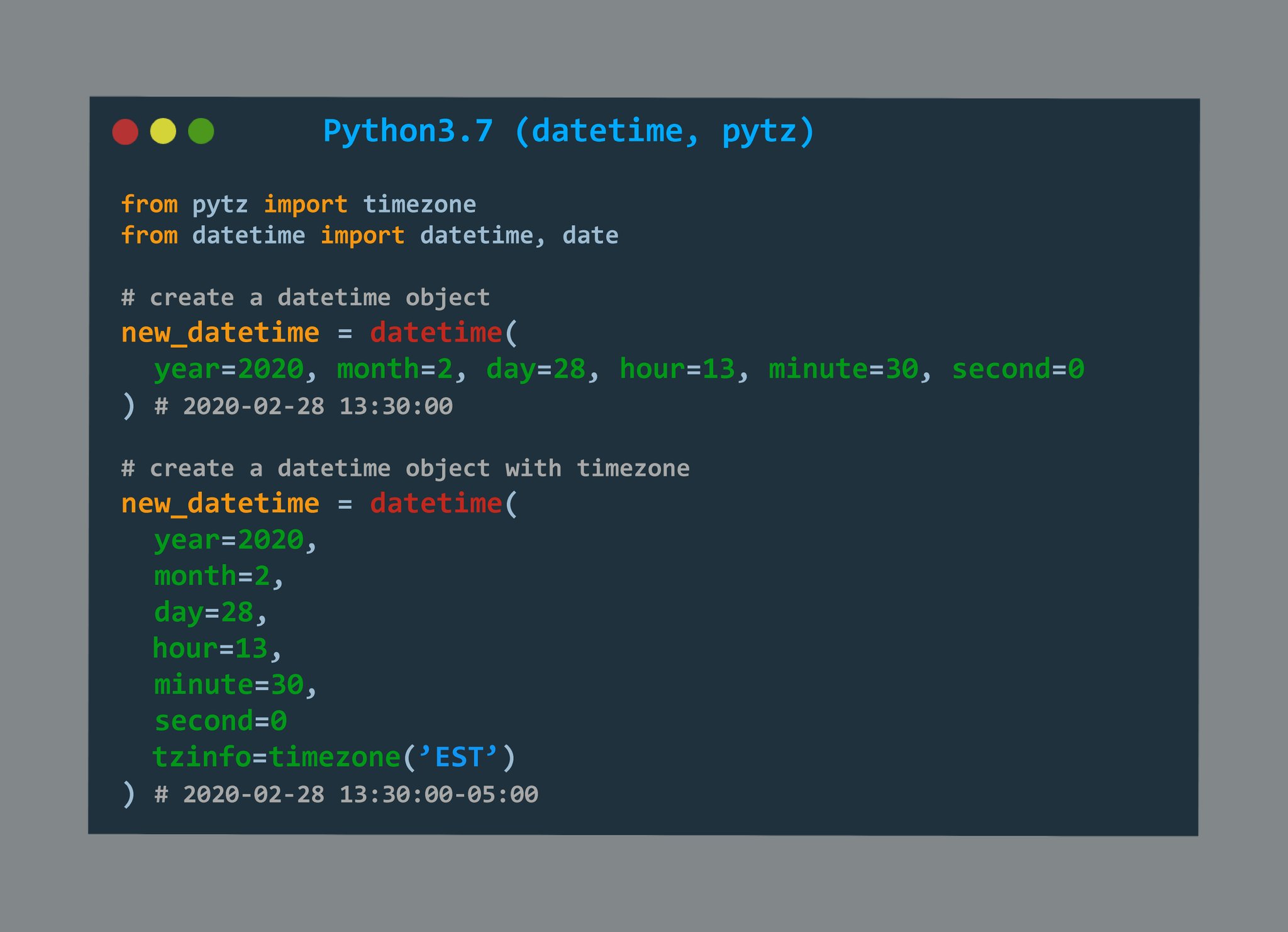Click the comment ending in -05:00
Screen dimensions: 1288x932
click(x=347, y=794)
